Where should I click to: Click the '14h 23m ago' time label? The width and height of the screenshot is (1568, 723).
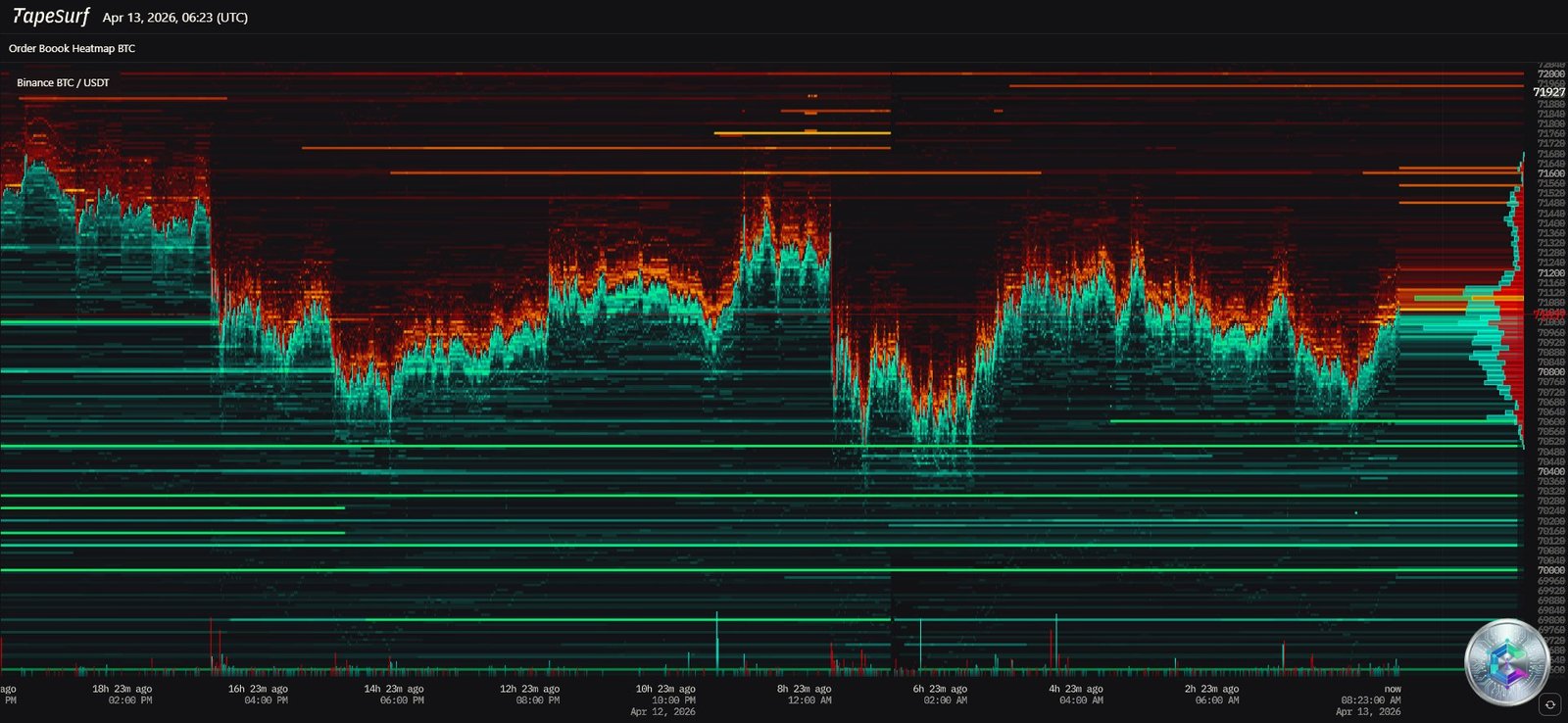coord(394,689)
